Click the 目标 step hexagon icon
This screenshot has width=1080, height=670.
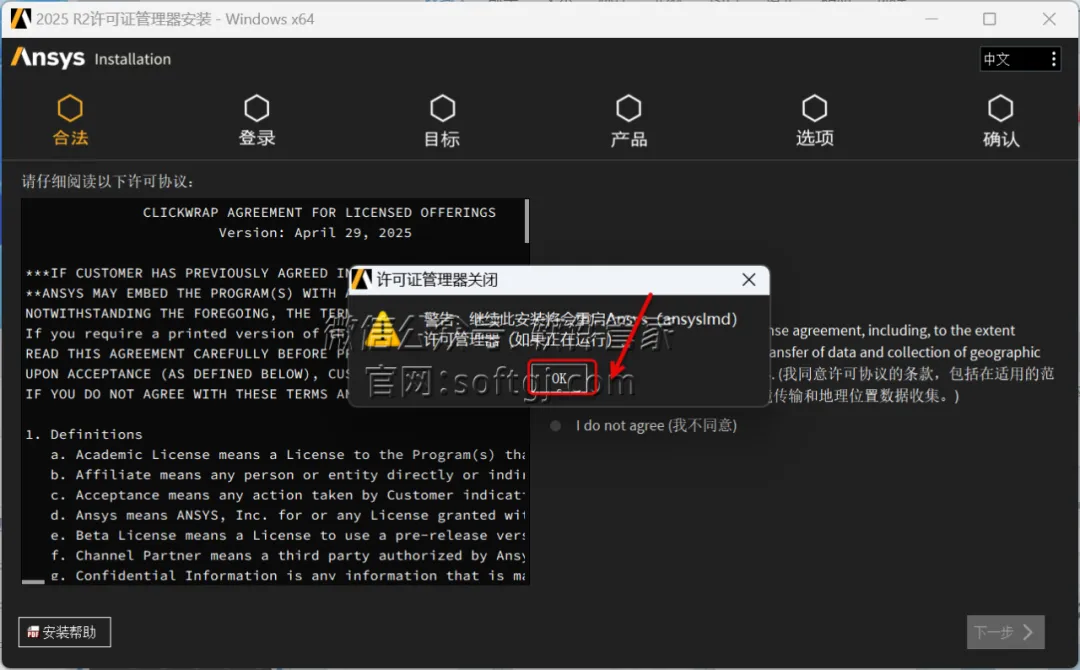tap(442, 108)
